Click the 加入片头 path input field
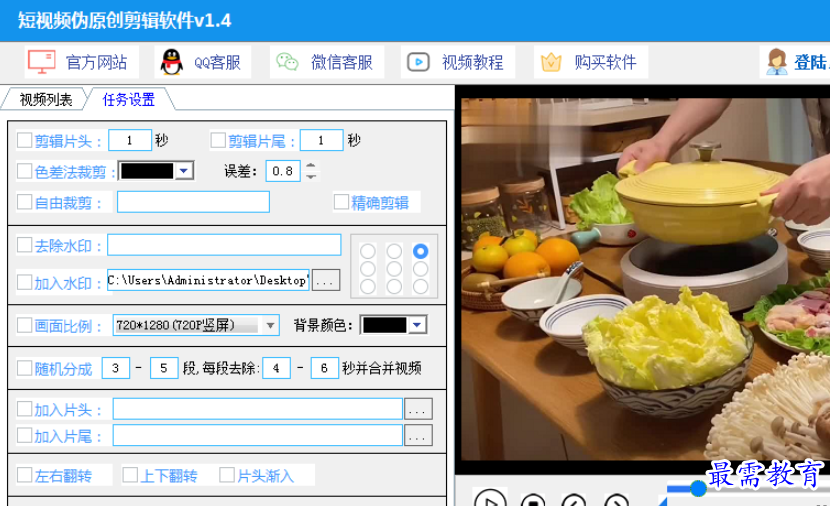 [x=258, y=409]
